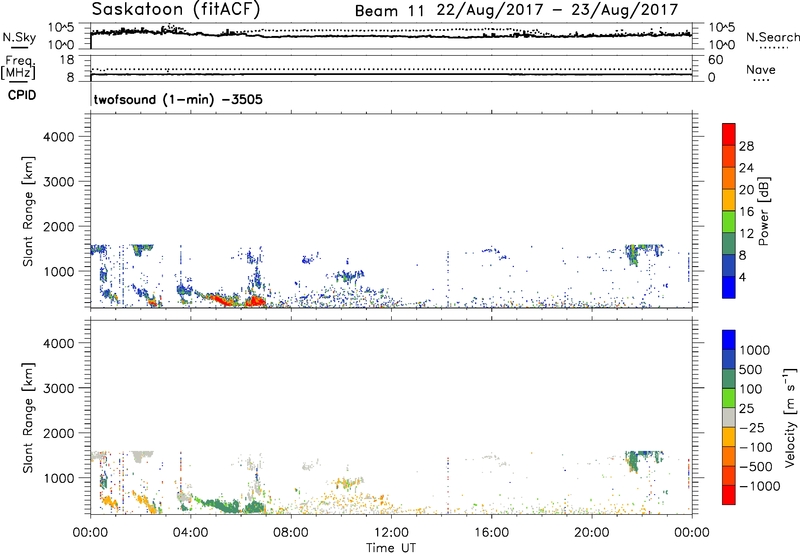Click the solid sky-noise curve in the top panel
The image size is (800, 554).
[x=391, y=36]
